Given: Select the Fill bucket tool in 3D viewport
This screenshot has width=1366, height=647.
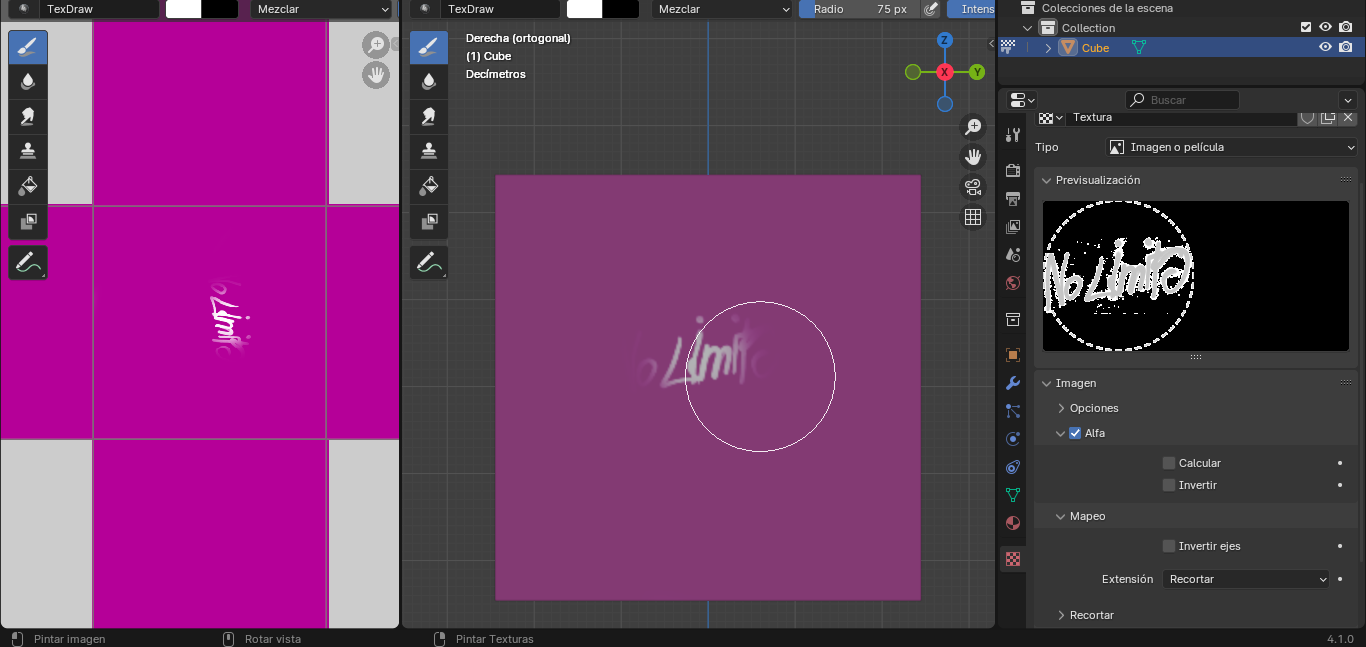Looking at the screenshot, I should point(429,185).
